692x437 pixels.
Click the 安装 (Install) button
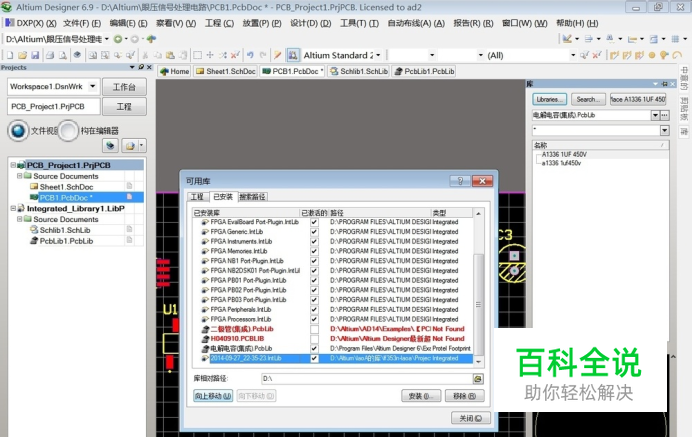pos(421,396)
